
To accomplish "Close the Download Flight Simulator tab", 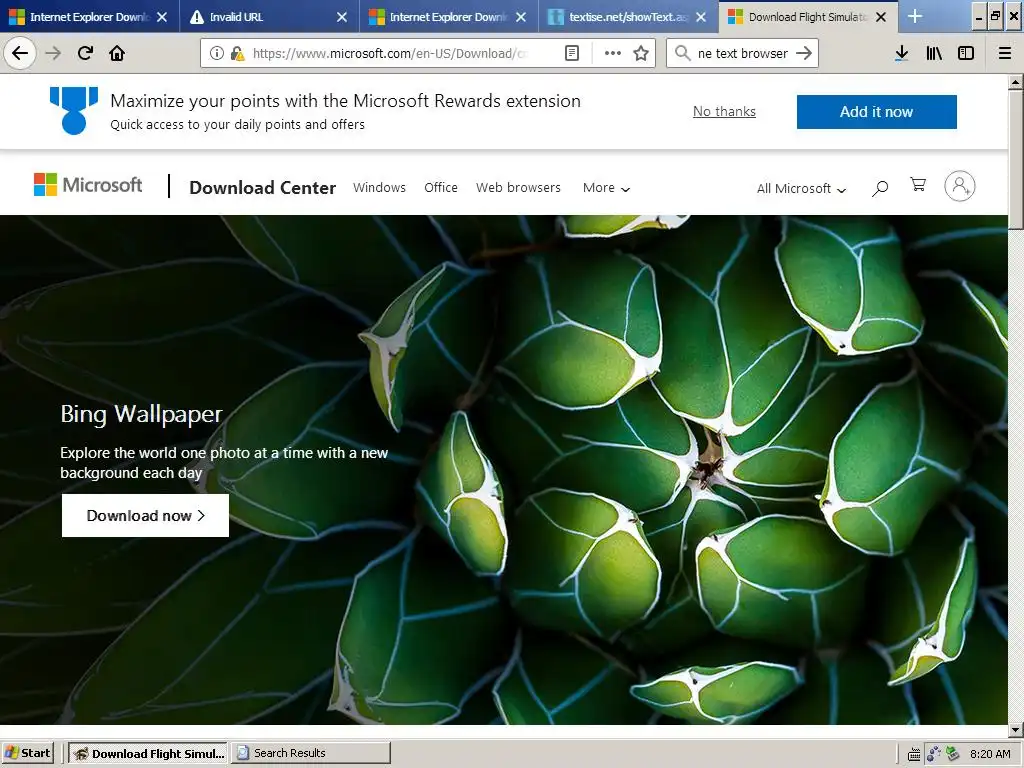I will coord(881,17).
